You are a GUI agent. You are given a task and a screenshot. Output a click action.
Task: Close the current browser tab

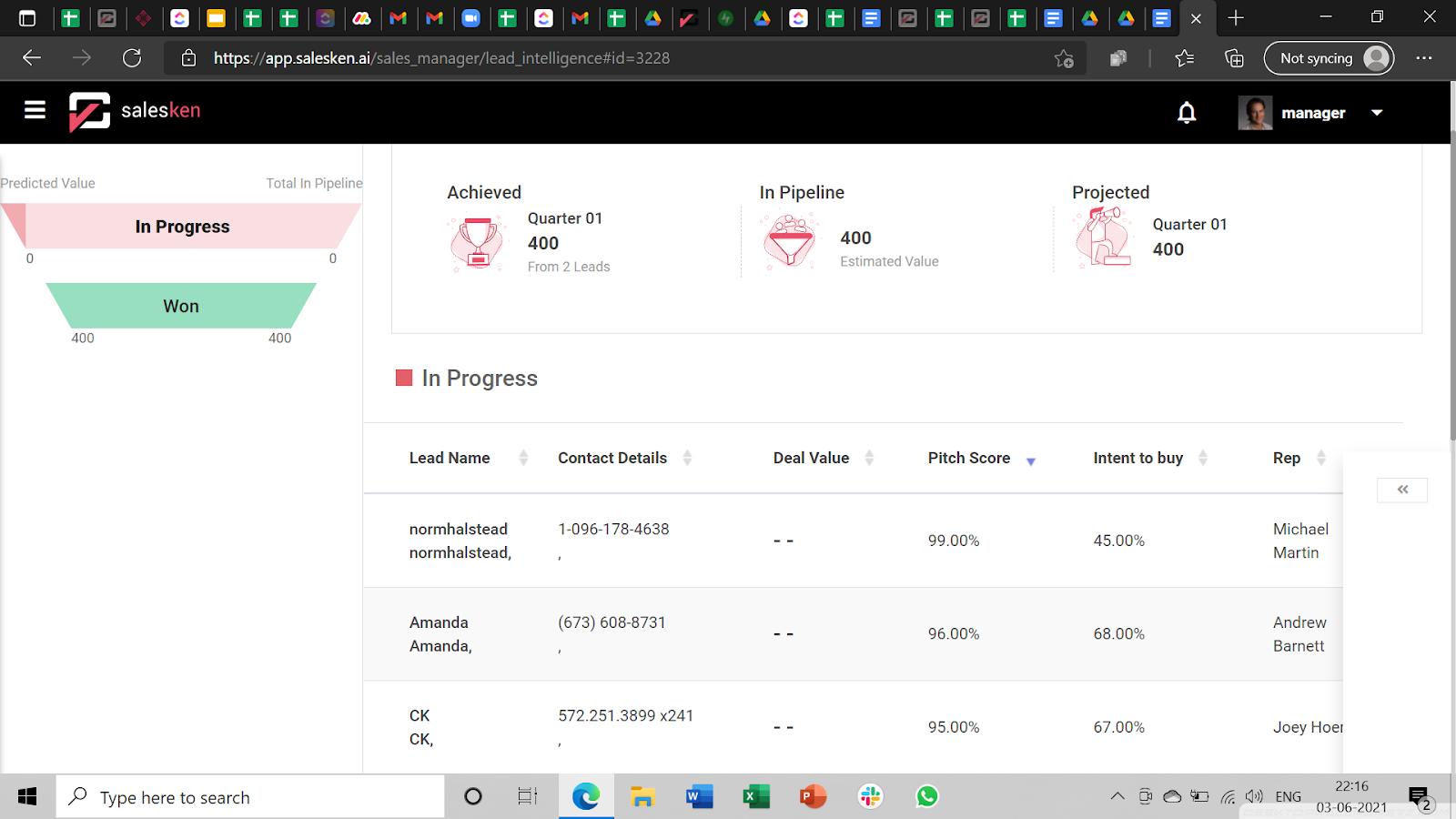(x=1196, y=18)
